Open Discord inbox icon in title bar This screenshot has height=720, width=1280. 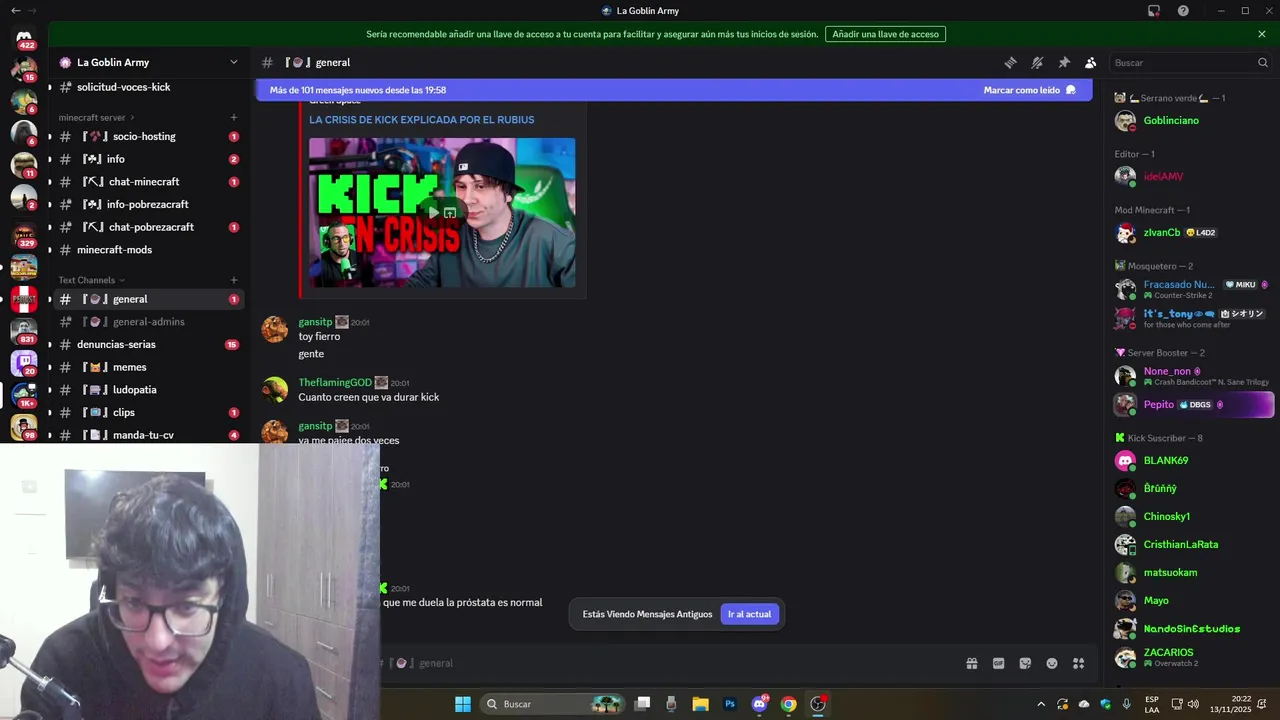[1154, 11]
